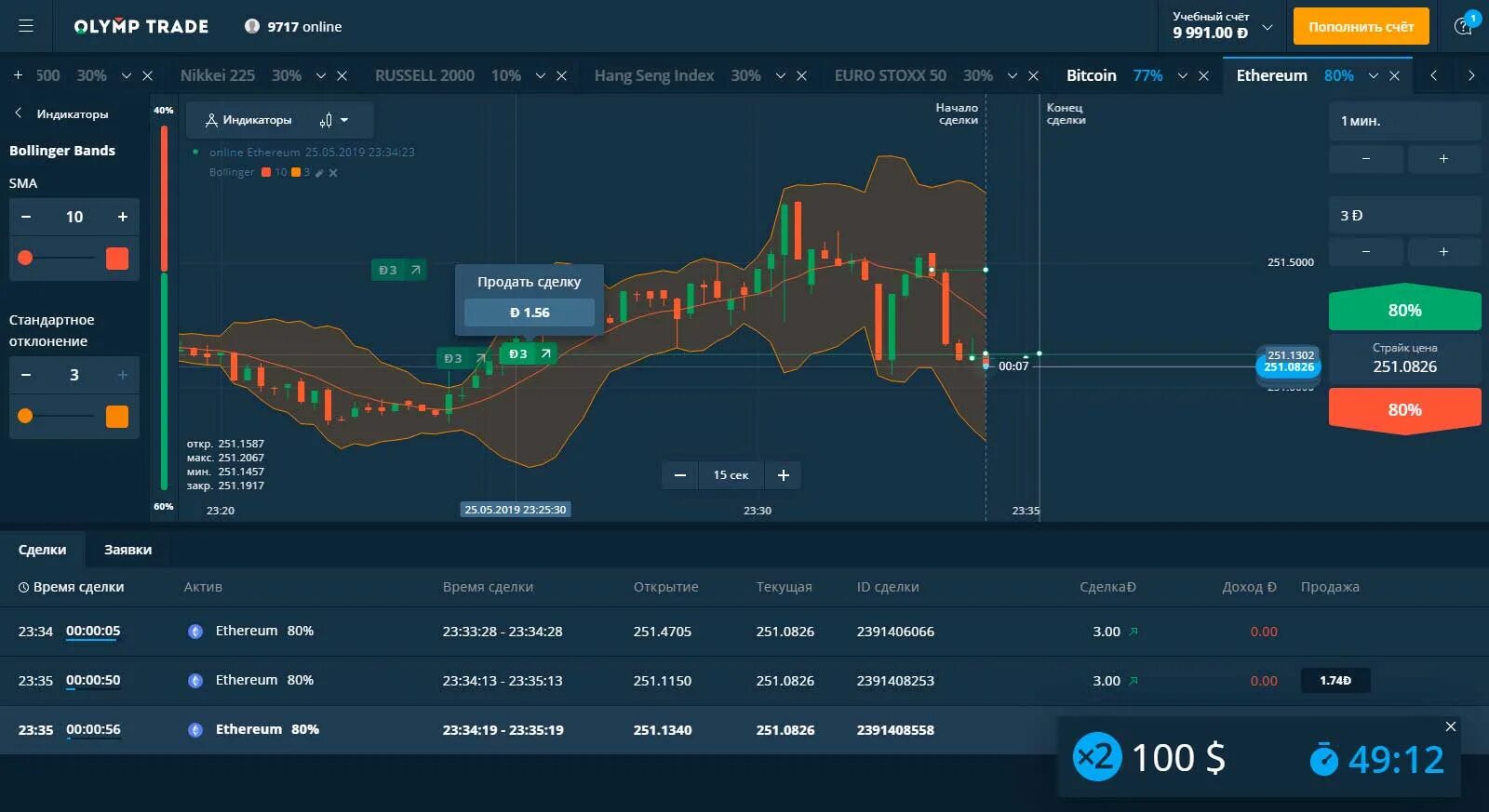Increase the trade duration time
The image size is (1489, 812).
coord(1443,158)
